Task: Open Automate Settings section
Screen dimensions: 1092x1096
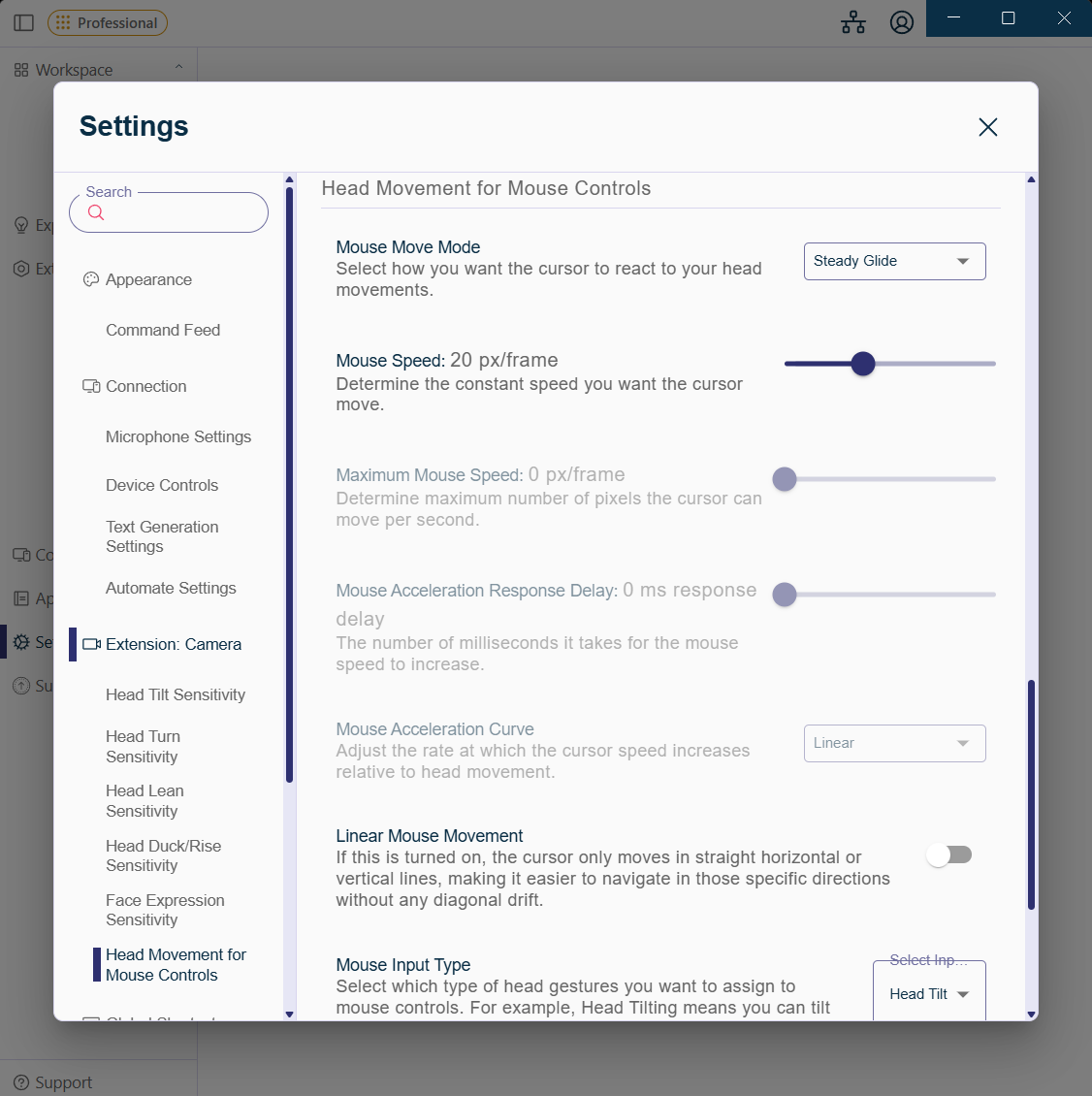Action: click(x=172, y=589)
